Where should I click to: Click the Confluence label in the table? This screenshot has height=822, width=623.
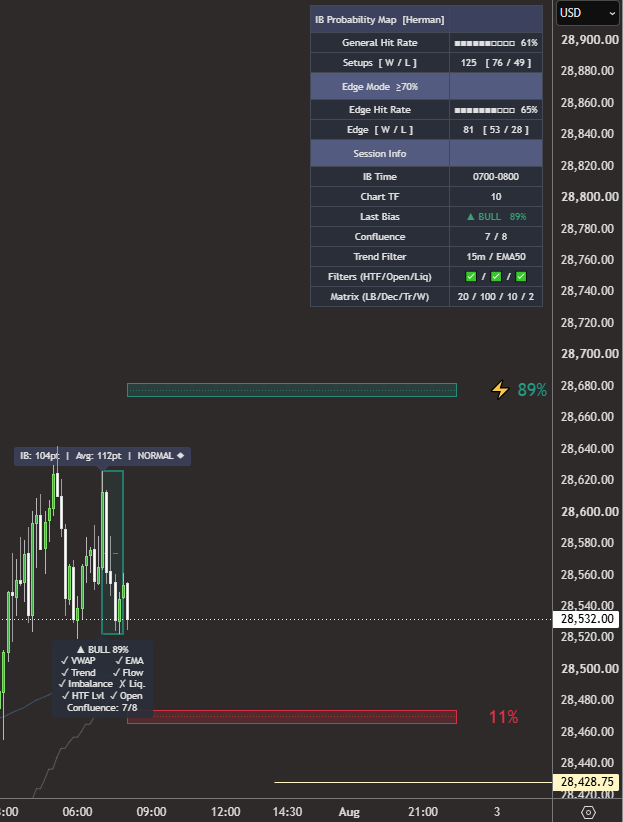pos(380,236)
